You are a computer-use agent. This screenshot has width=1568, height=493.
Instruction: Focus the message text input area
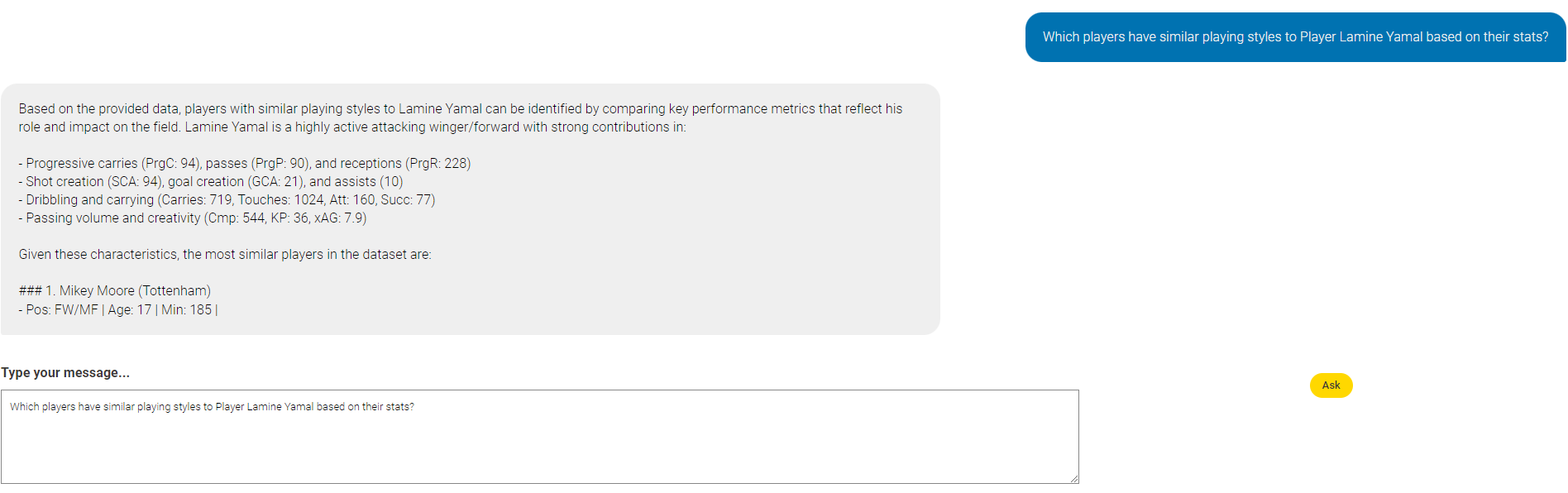tap(540, 437)
